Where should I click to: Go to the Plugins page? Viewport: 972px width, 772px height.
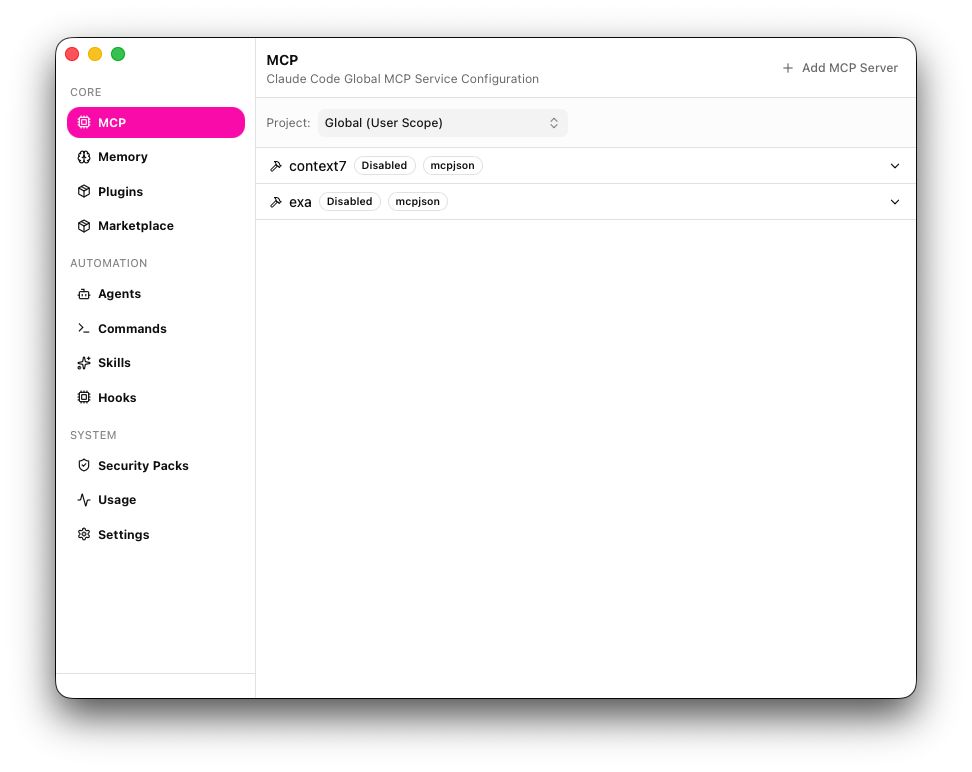click(156, 191)
